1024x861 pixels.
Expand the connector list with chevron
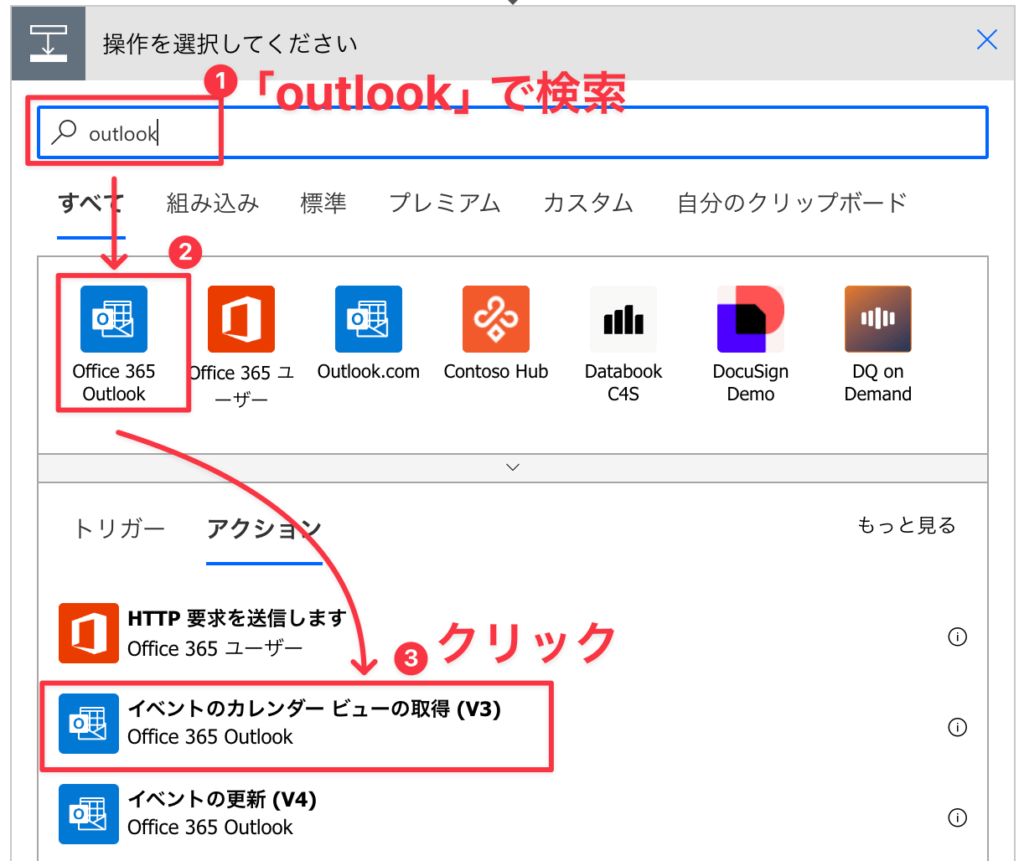point(513,468)
